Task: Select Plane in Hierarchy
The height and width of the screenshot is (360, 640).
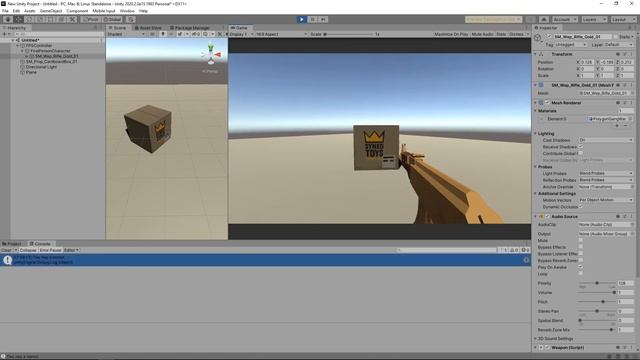Action: 31,72
